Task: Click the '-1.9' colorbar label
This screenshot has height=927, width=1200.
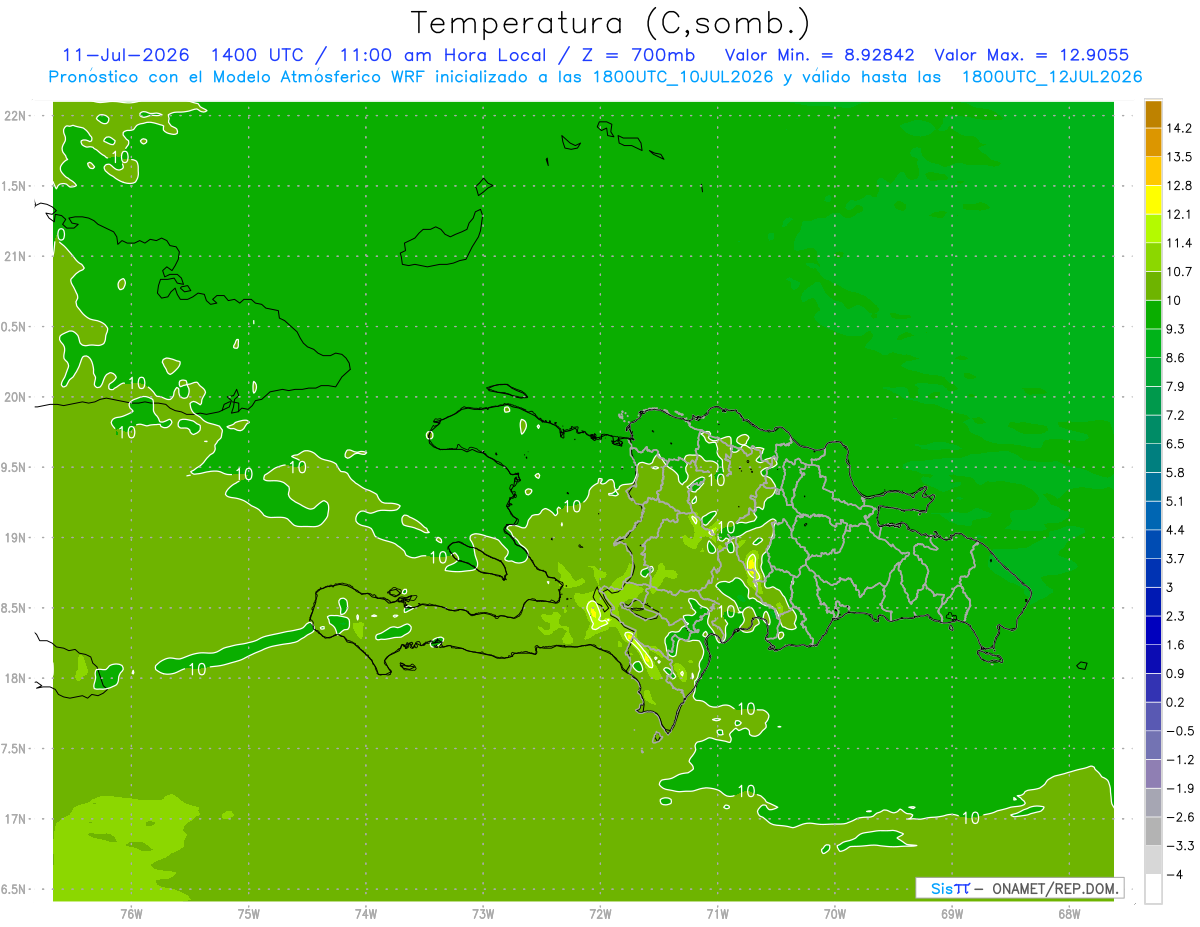Action: [1179, 787]
